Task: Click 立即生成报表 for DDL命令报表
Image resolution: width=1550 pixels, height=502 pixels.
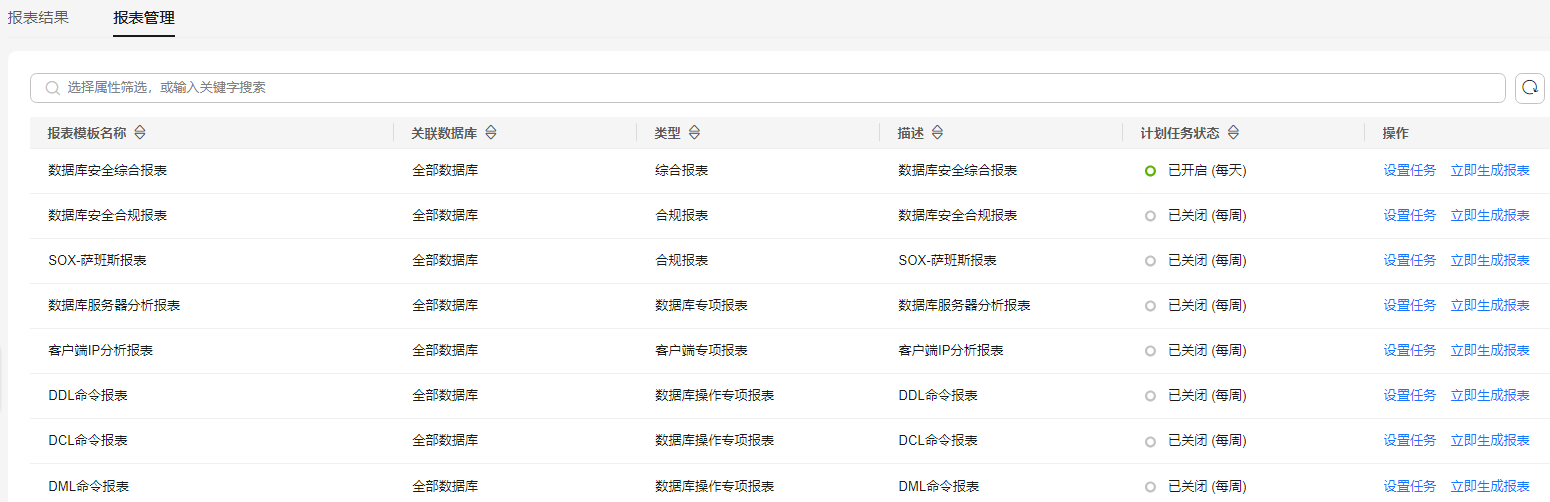Action: point(1490,395)
